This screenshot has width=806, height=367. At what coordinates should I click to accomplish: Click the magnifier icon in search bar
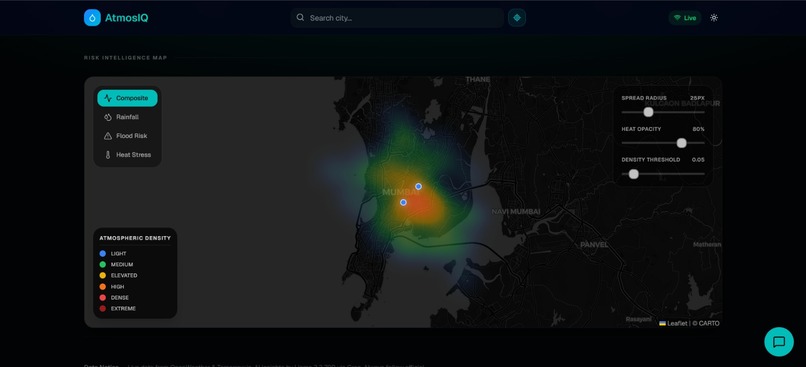tap(300, 17)
